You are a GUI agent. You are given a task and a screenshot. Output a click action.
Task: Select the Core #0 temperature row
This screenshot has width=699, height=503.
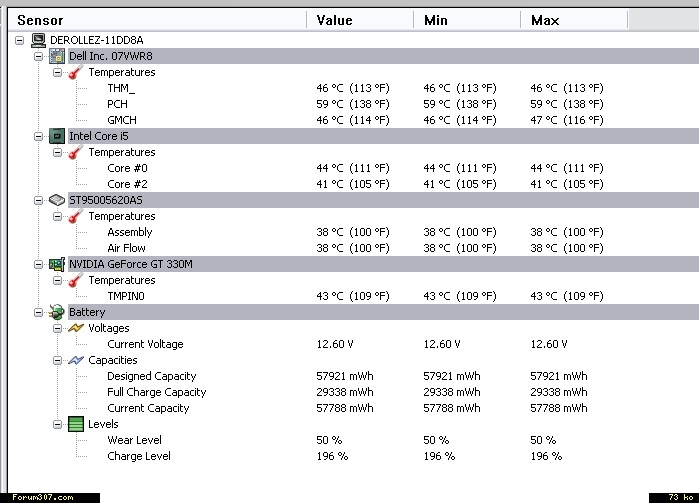[x=126, y=168]
